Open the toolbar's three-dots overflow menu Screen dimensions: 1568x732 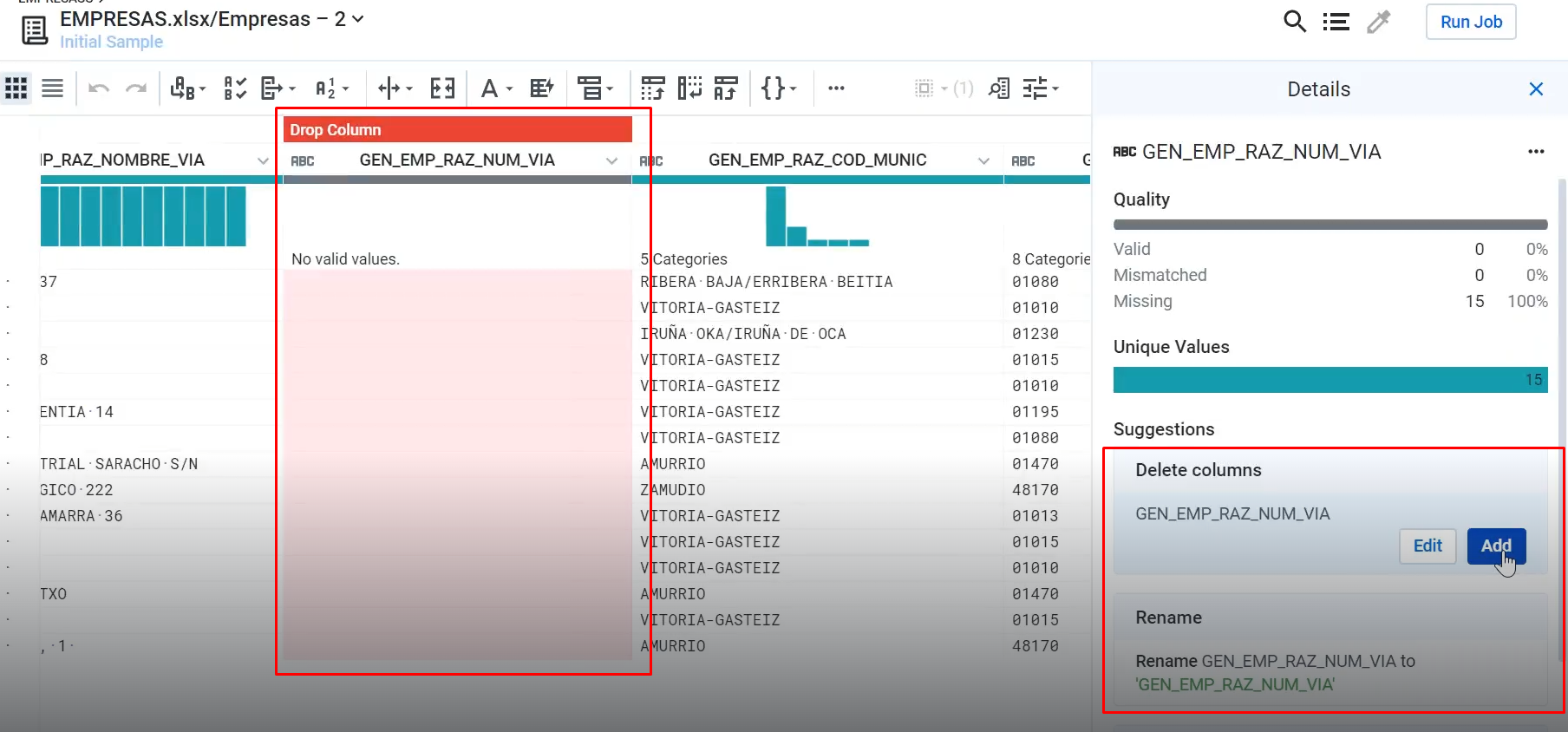click(836, 88)
